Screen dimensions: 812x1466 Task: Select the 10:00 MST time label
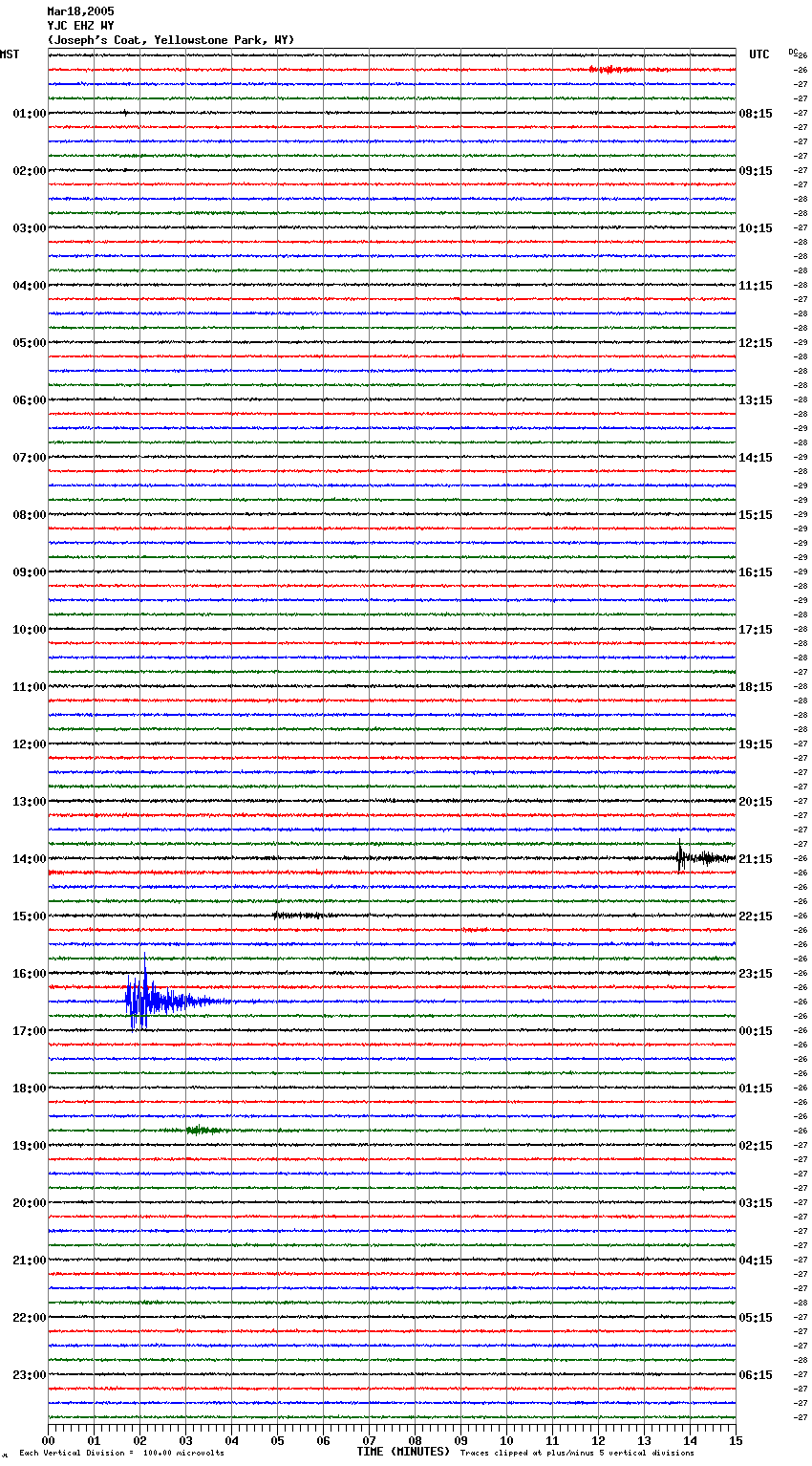[x=30, y=630]
